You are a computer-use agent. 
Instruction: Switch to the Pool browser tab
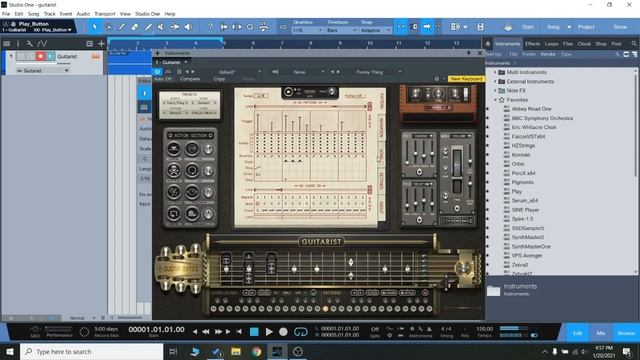click(x=616, y=44)
